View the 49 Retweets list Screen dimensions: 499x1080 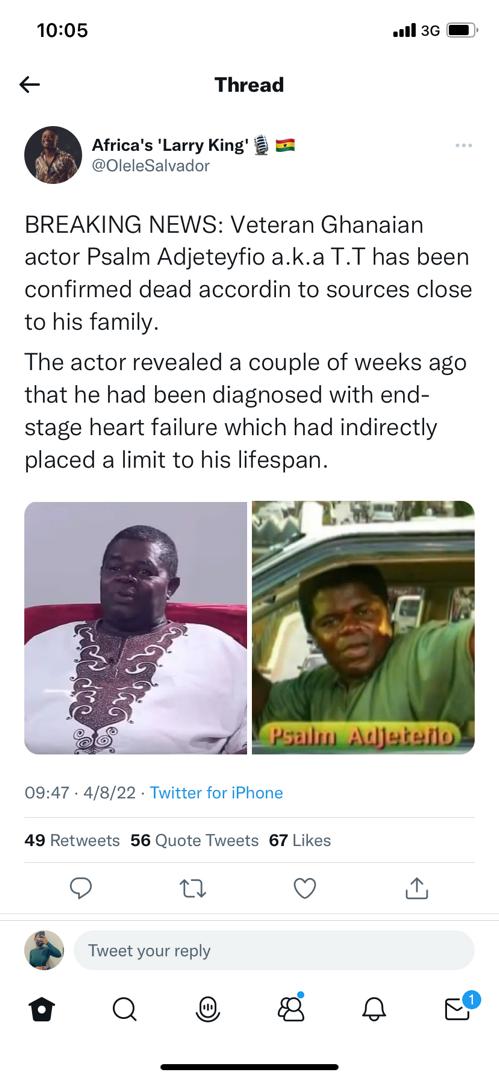(72, 840)
